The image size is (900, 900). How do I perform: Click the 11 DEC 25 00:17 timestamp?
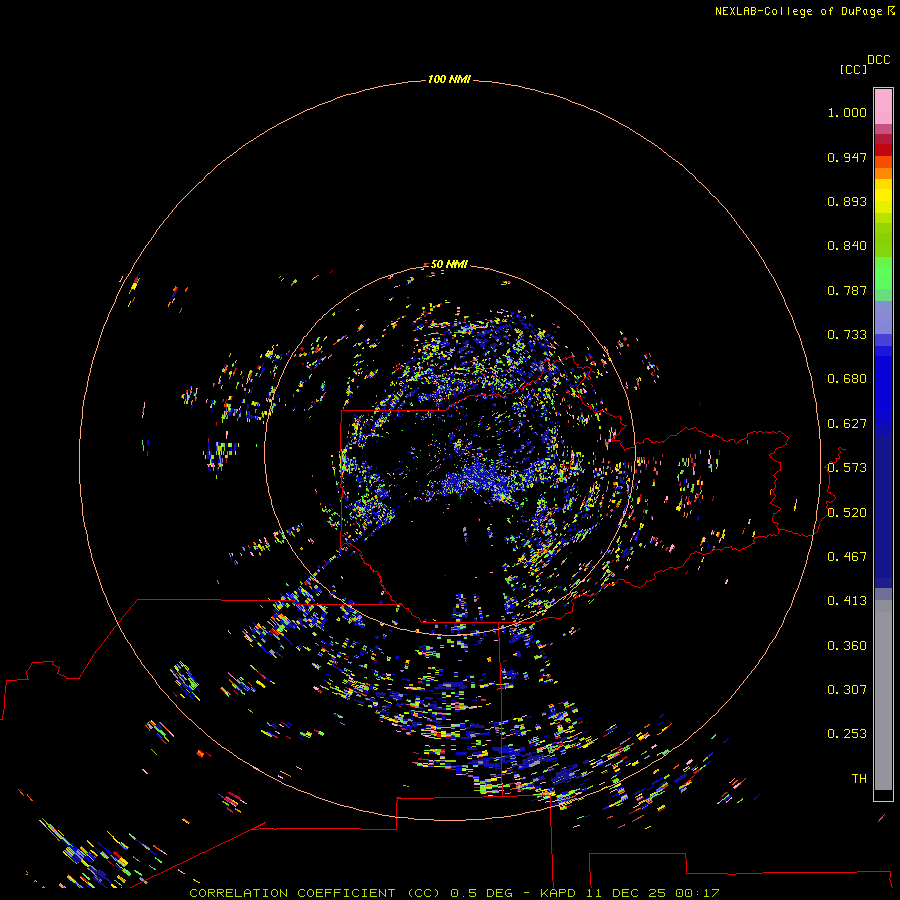click(x=651, y=892)
